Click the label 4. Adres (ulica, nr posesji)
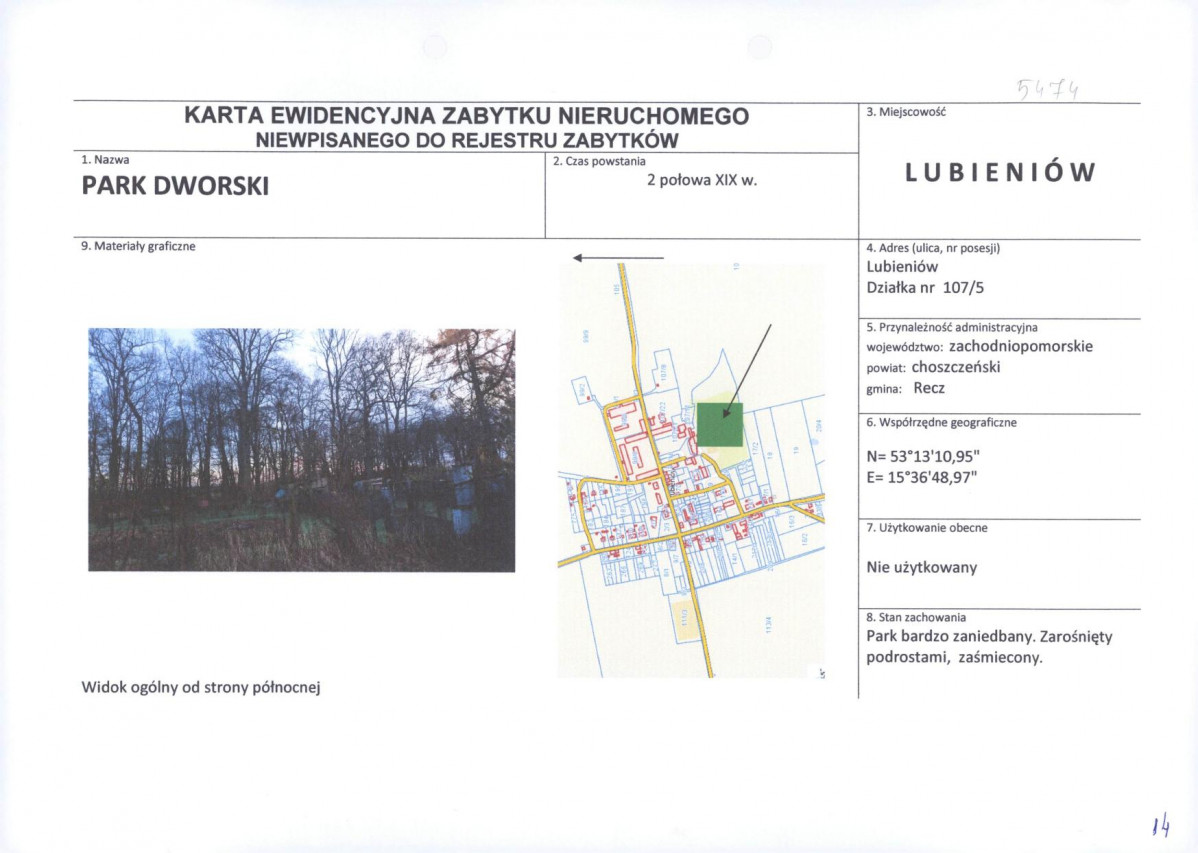 (933, 248)
